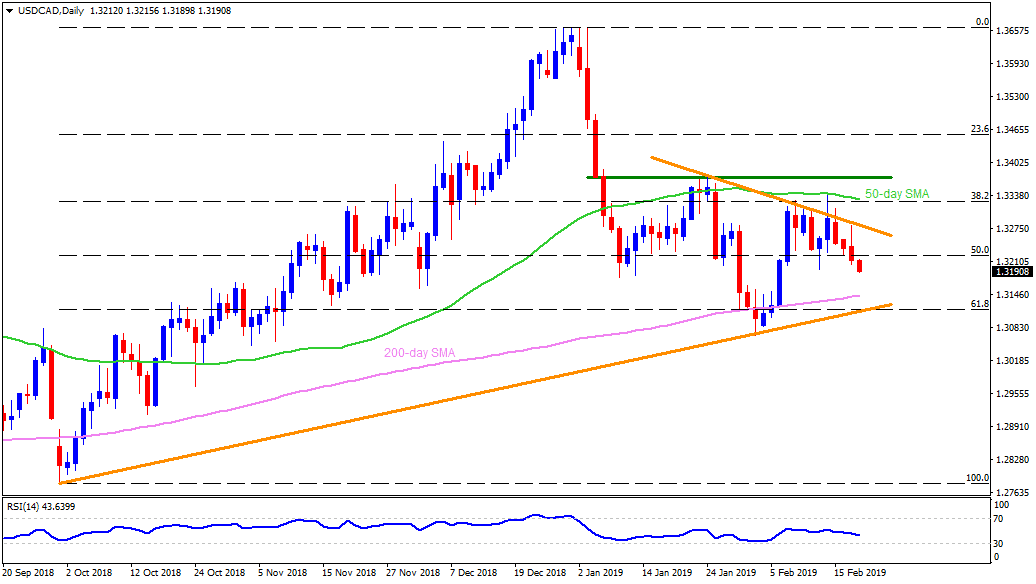Image resolution: width=1036 pixels, height=584 pixels.
Task: Click the current price tag 1.31908
Action: 1012,271
